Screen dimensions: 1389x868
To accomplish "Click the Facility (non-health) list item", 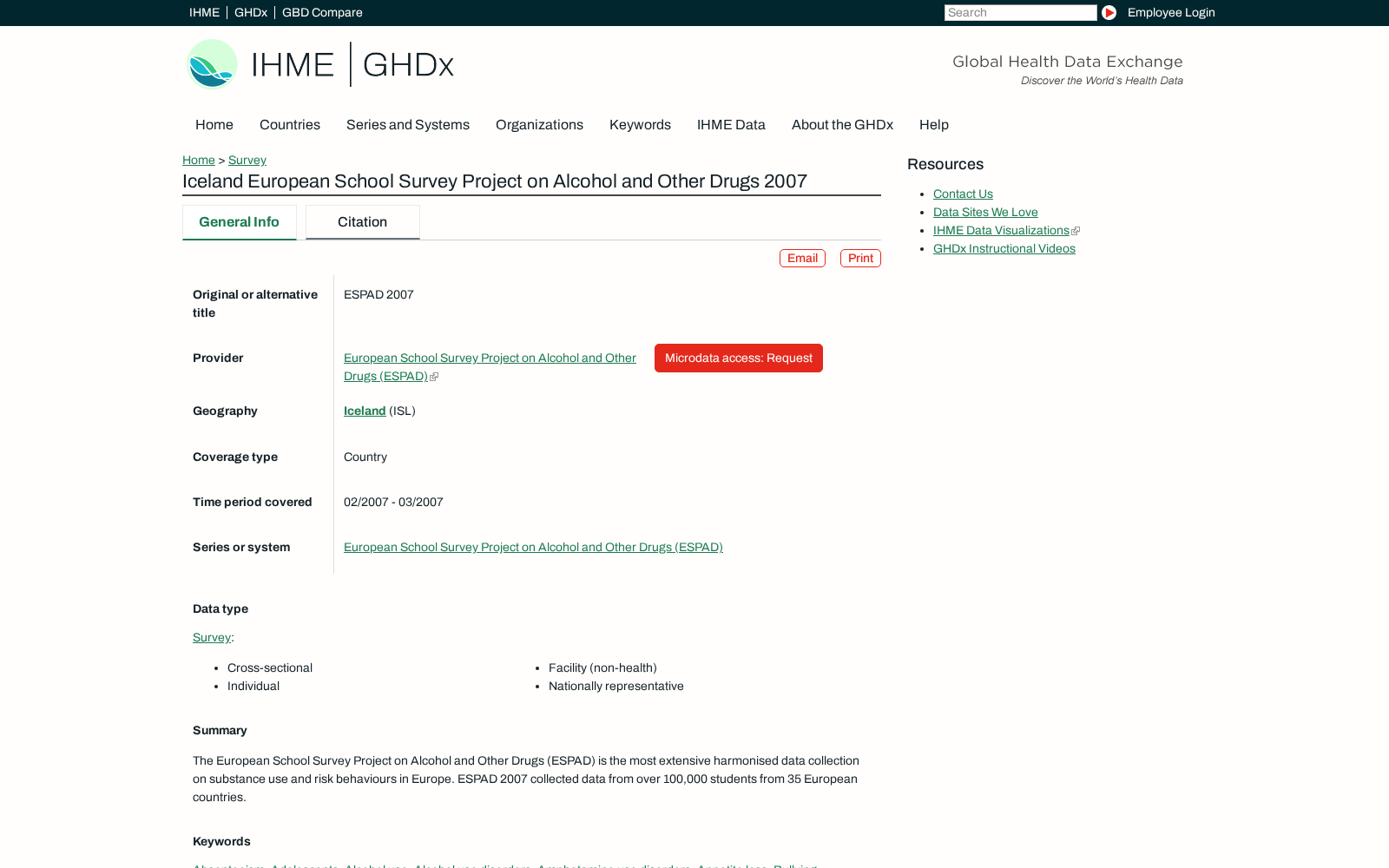I will coord(602,668).
